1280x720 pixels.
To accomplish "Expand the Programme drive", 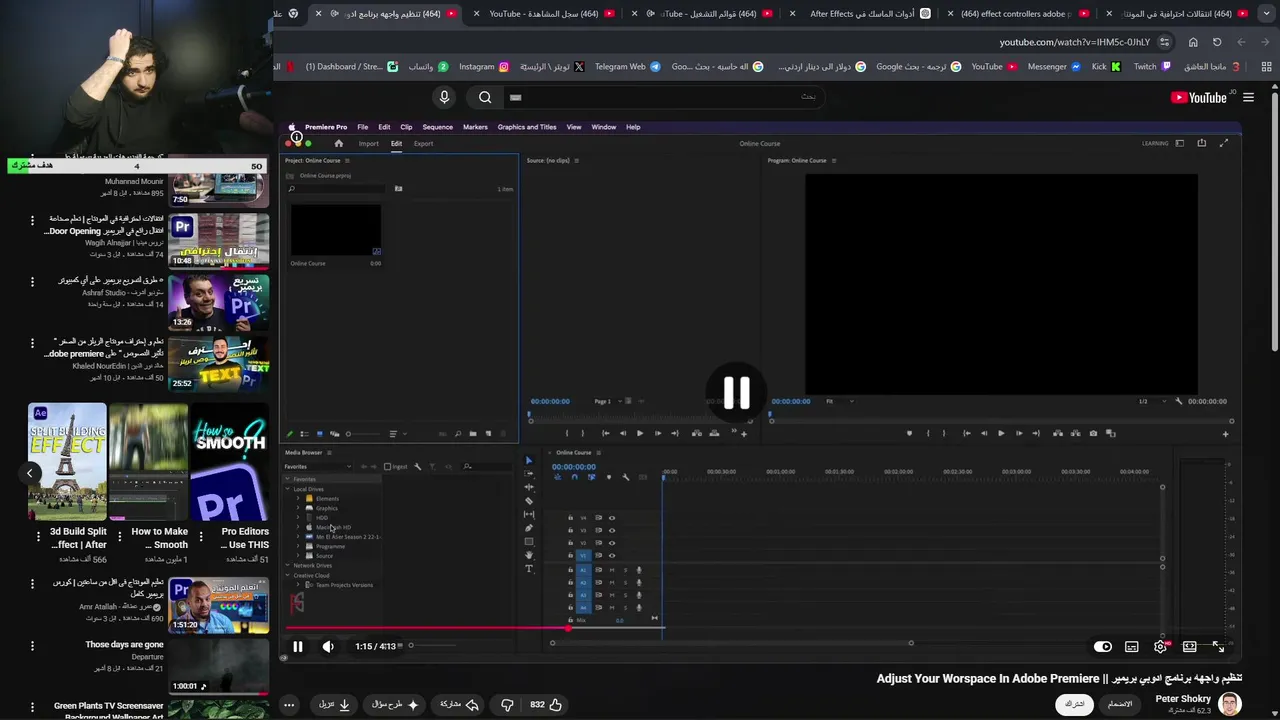I will tap(298, 546).
